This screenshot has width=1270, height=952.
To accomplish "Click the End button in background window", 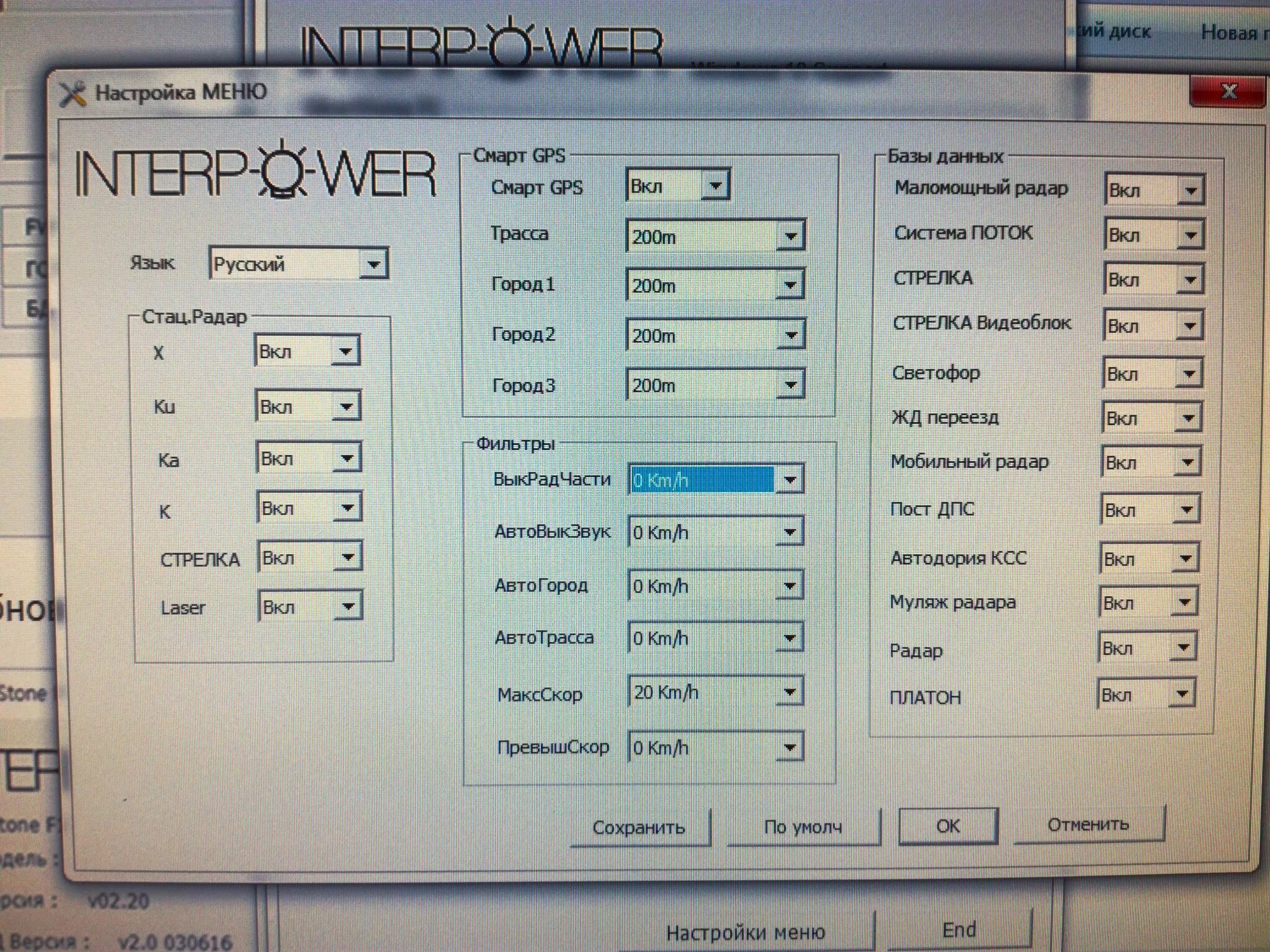I will point(959,930).
